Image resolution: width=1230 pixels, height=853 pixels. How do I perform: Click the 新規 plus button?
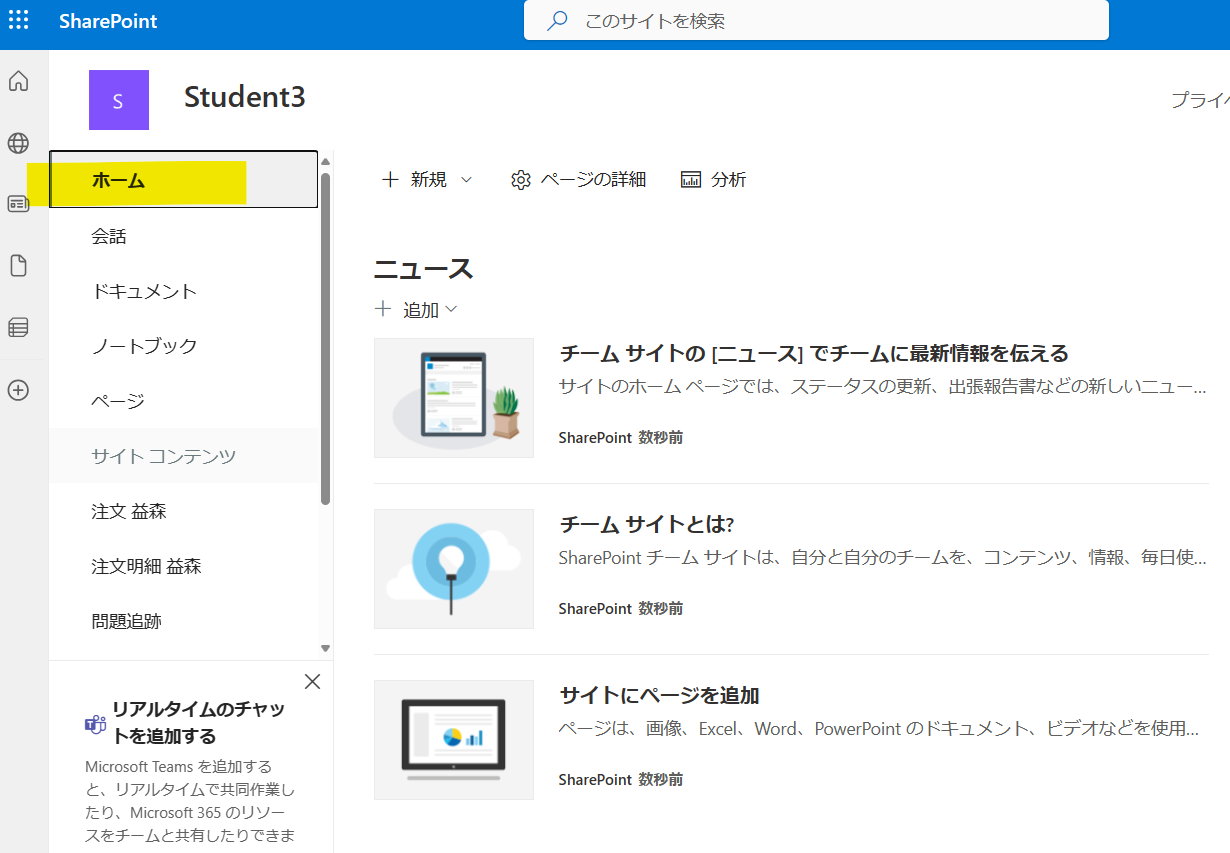tap(390, 180)
